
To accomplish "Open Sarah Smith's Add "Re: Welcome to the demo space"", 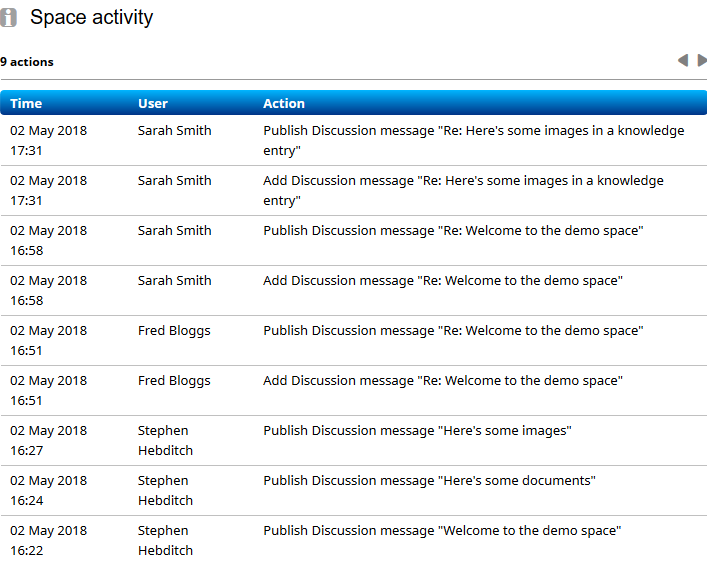I will click(443, 280).
